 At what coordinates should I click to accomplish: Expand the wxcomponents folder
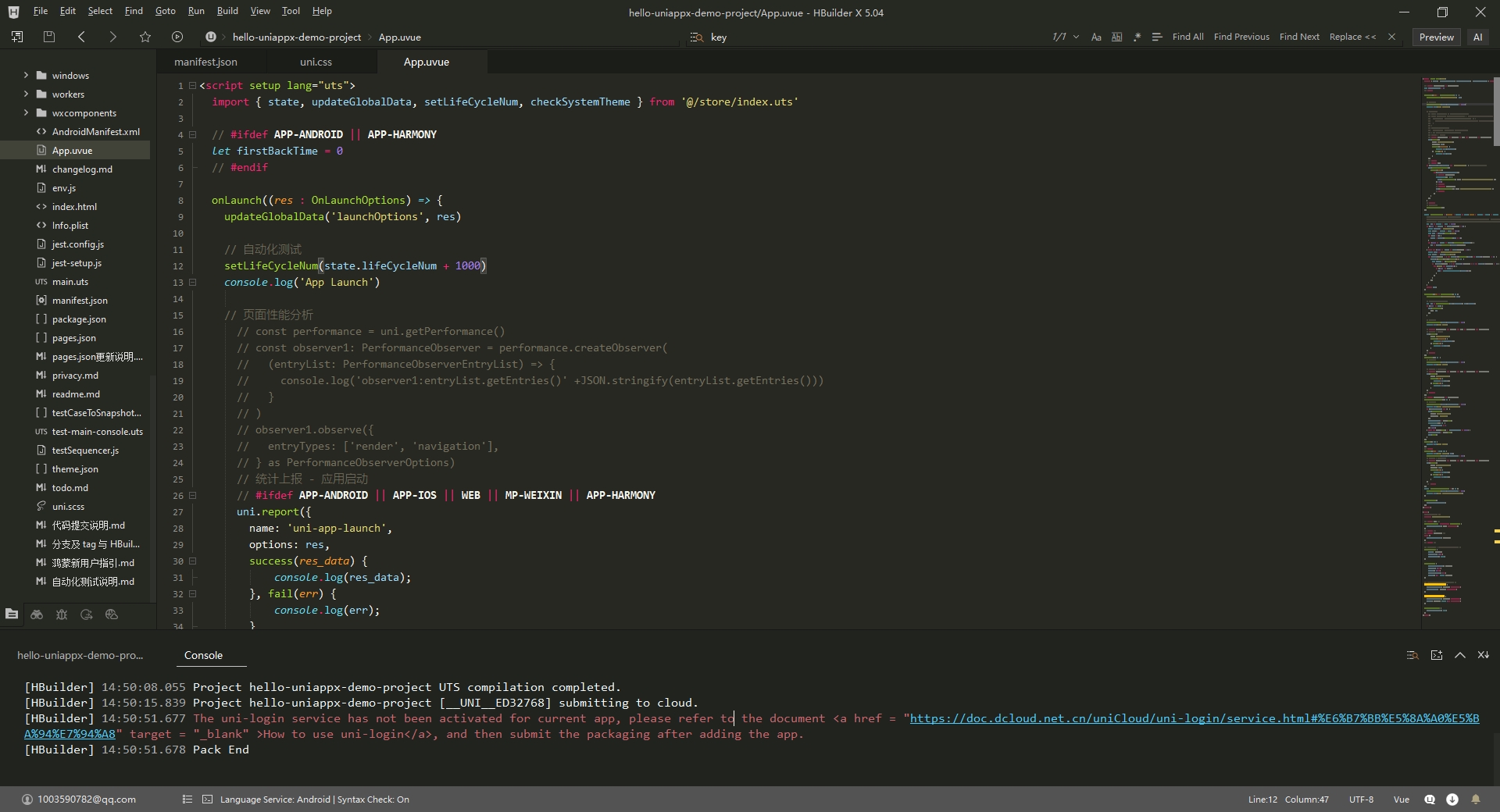pos(26,113)
